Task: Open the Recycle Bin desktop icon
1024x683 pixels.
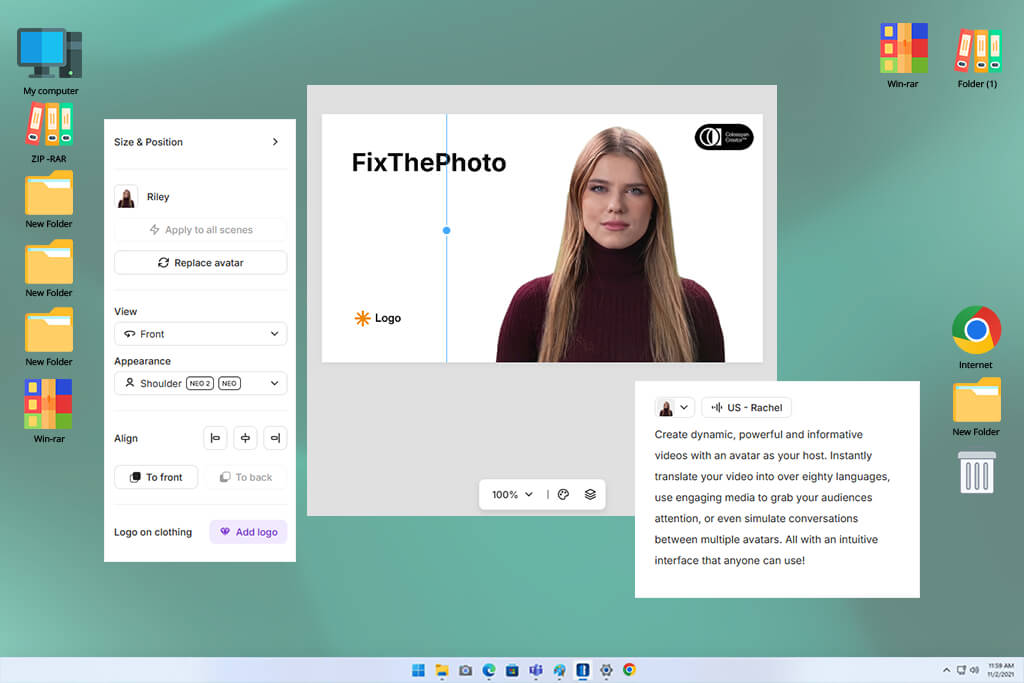Action: 976,472
